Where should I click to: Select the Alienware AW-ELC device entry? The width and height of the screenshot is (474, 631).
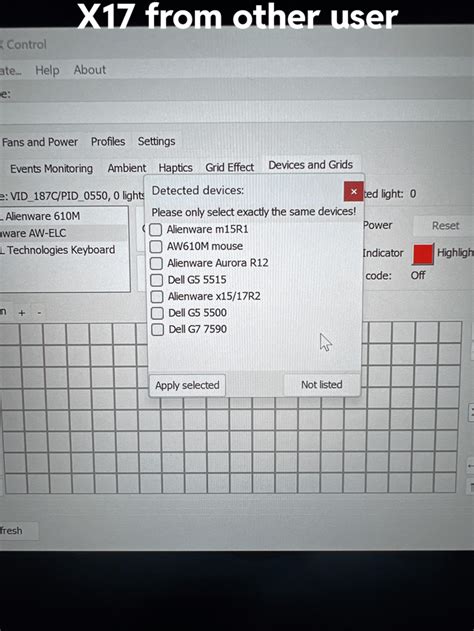(x=64, y=233)
